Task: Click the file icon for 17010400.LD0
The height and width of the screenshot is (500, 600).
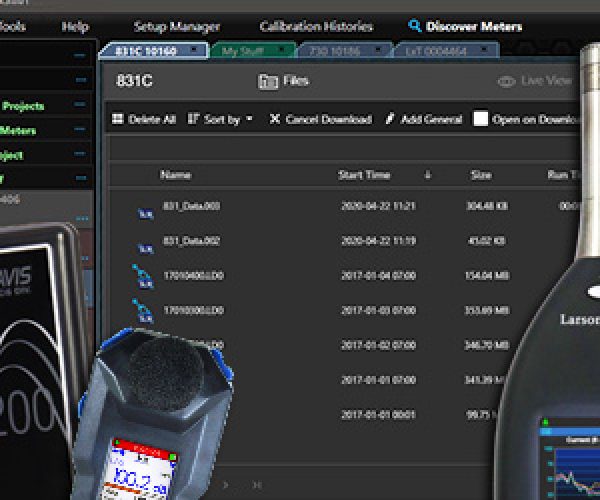Action: 143,276
